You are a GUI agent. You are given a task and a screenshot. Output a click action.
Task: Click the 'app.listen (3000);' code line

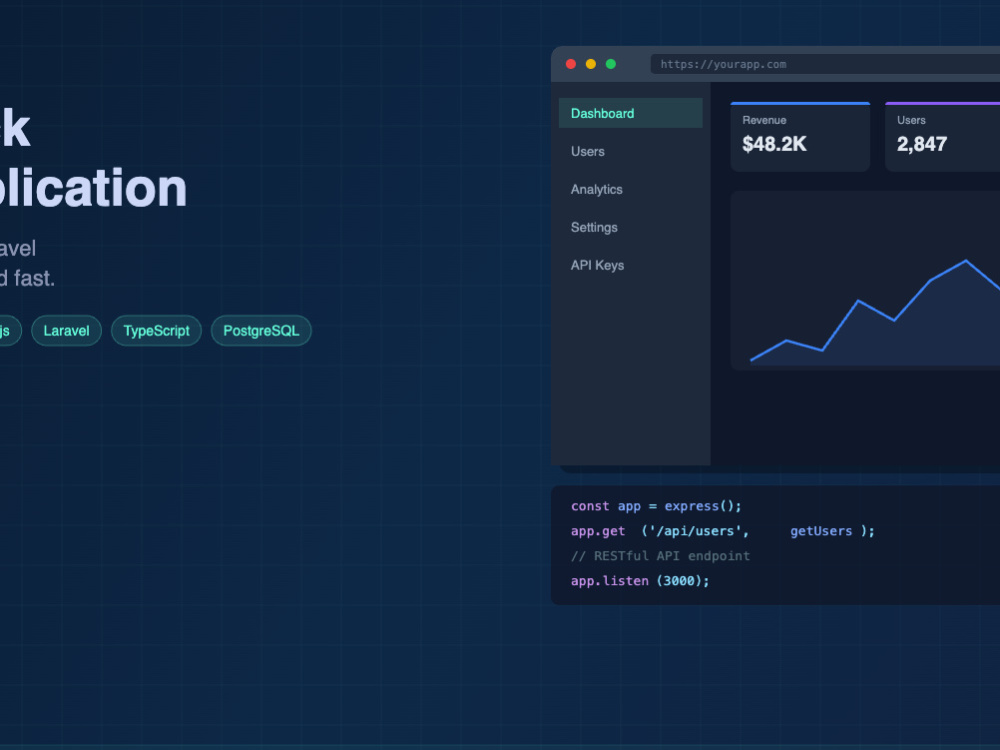[640, 580]
